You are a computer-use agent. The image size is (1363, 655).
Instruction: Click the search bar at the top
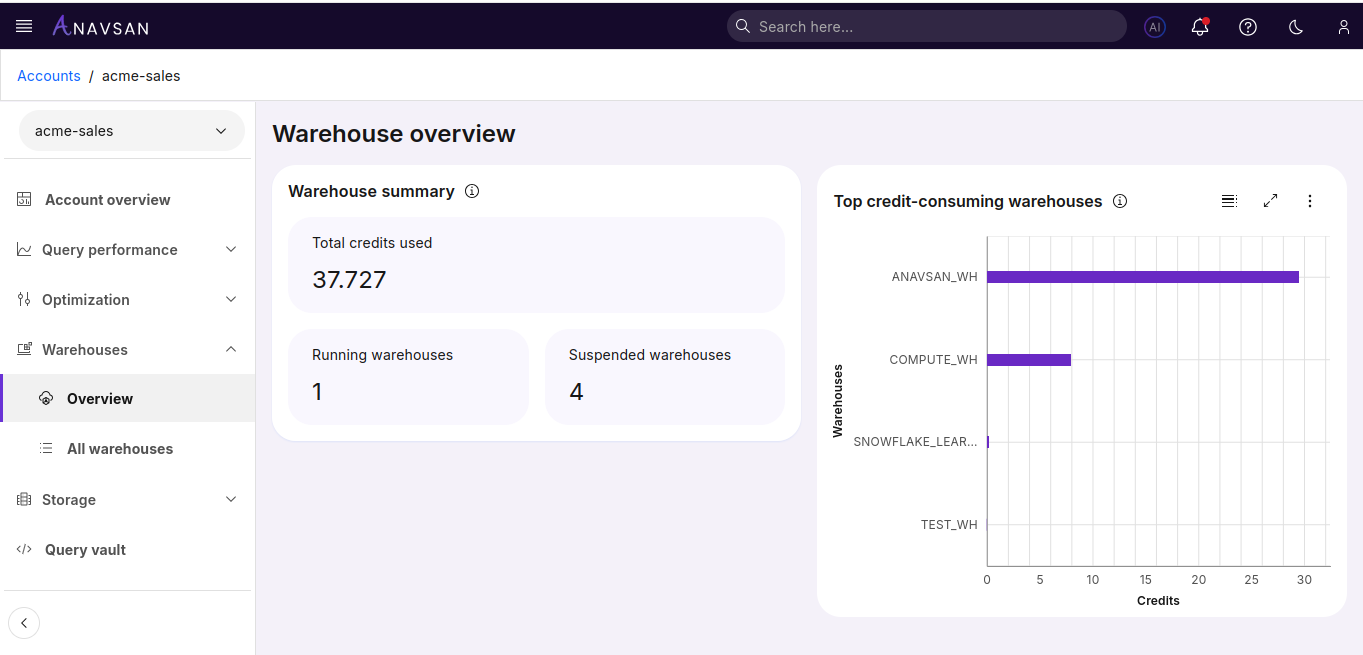(x=926, y=26)
